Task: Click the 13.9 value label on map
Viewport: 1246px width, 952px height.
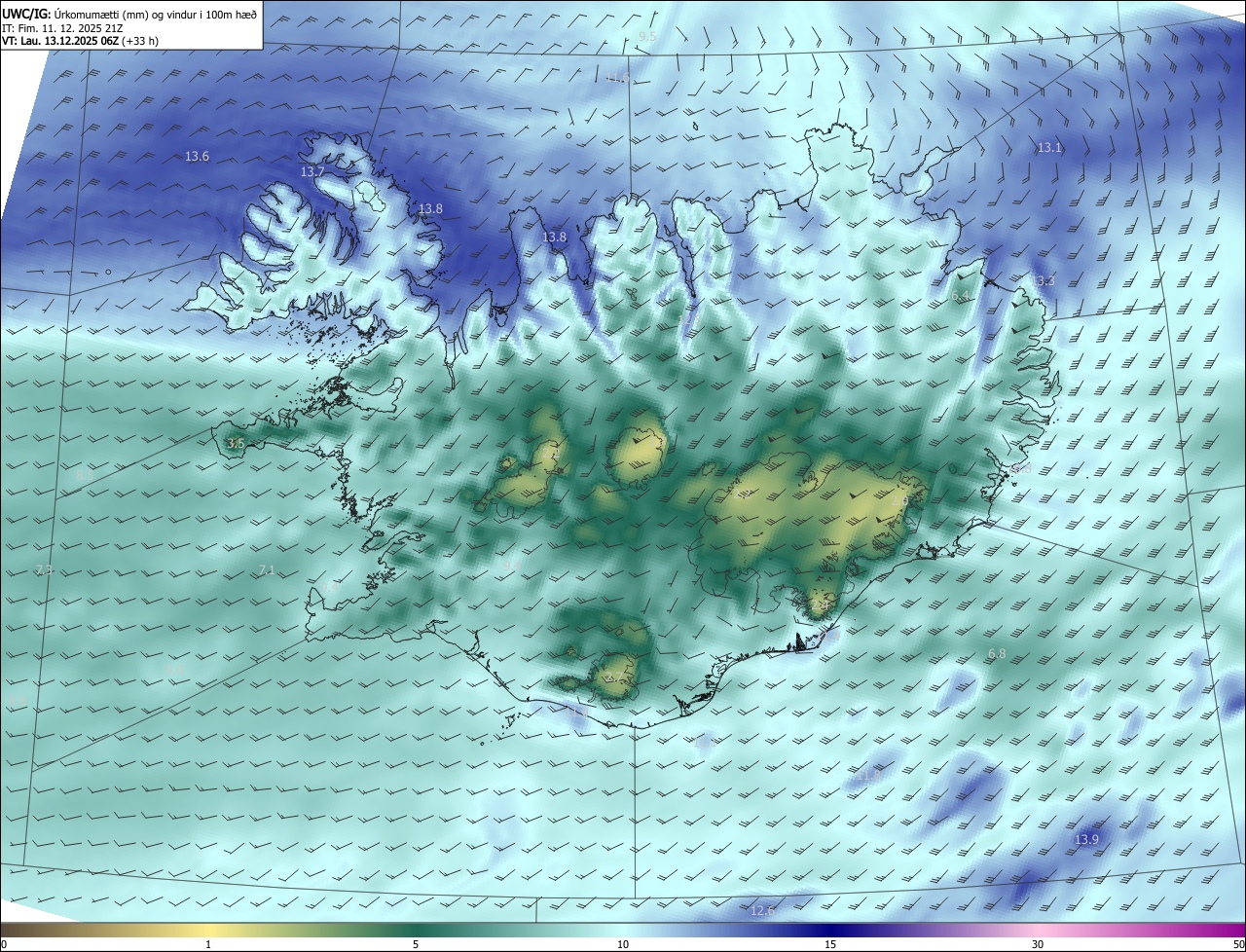Action: [1086, 839]
